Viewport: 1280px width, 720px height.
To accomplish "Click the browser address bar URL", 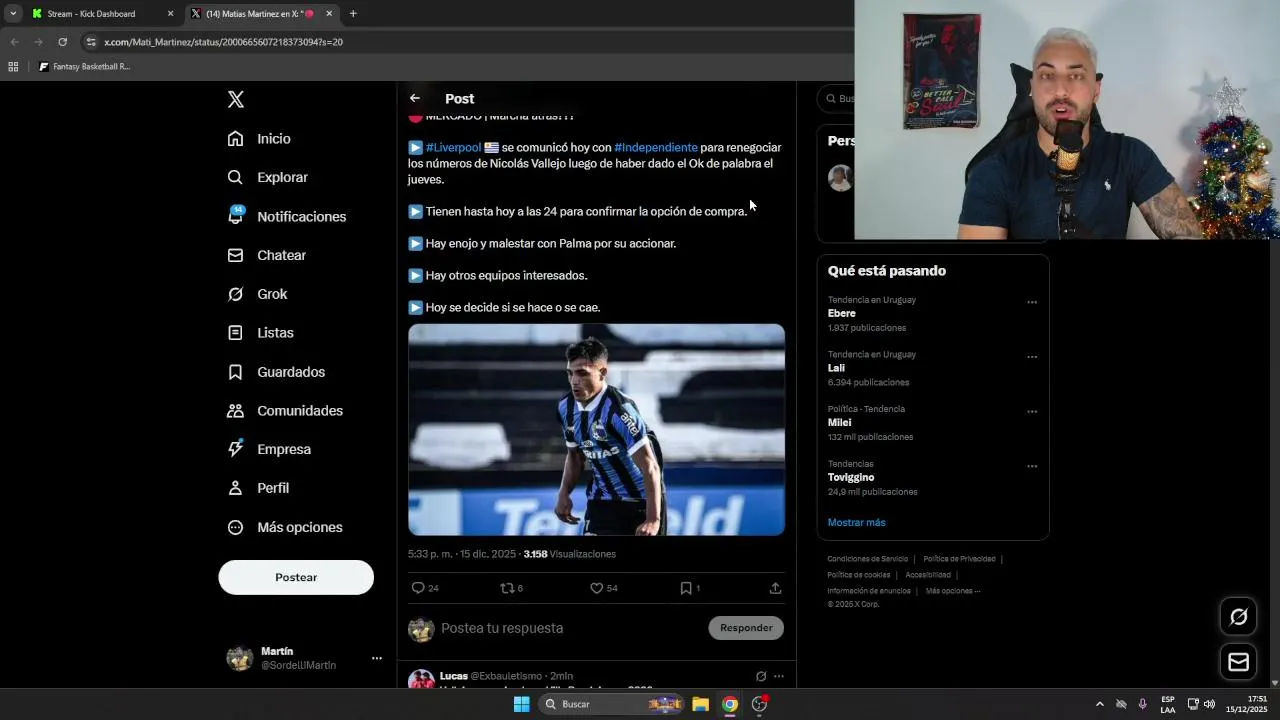I will tap(223, 42).
